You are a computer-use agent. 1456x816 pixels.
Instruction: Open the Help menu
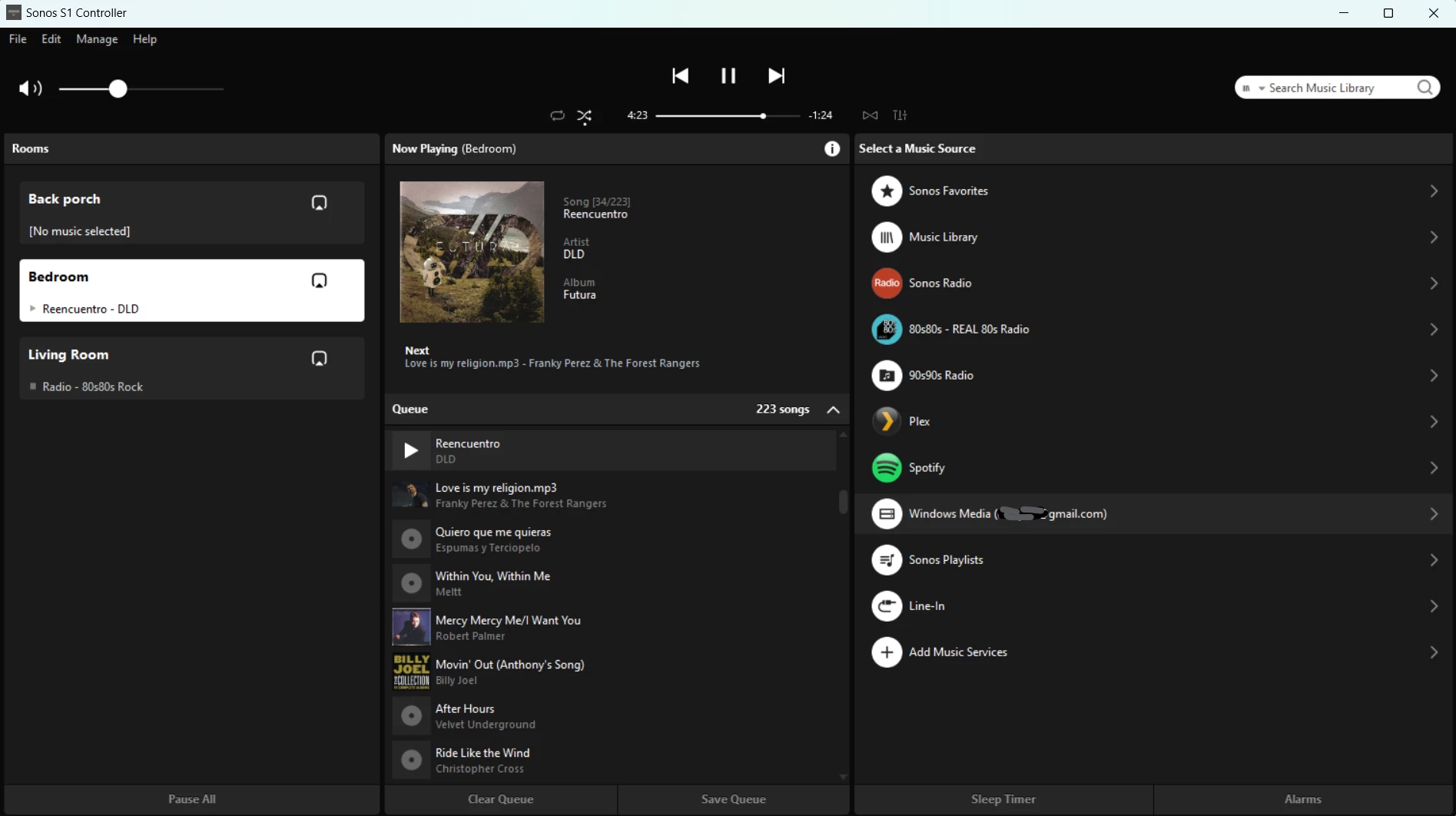click(x=144, y=38)
